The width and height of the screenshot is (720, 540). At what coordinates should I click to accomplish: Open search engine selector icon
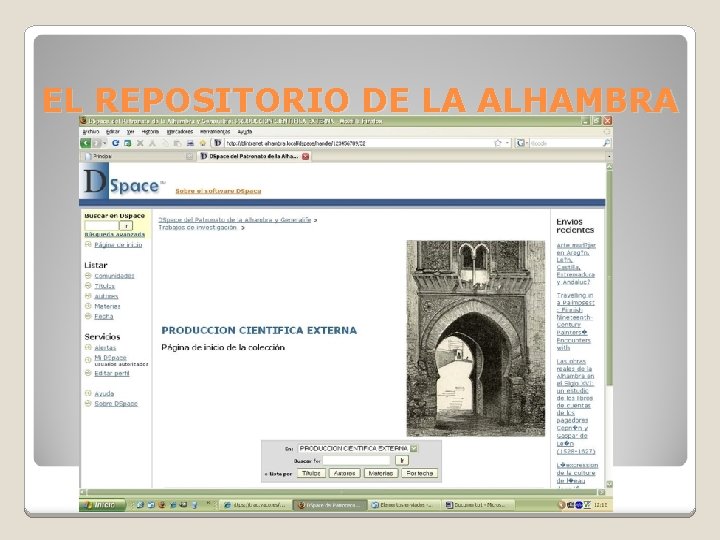[521, 143]
